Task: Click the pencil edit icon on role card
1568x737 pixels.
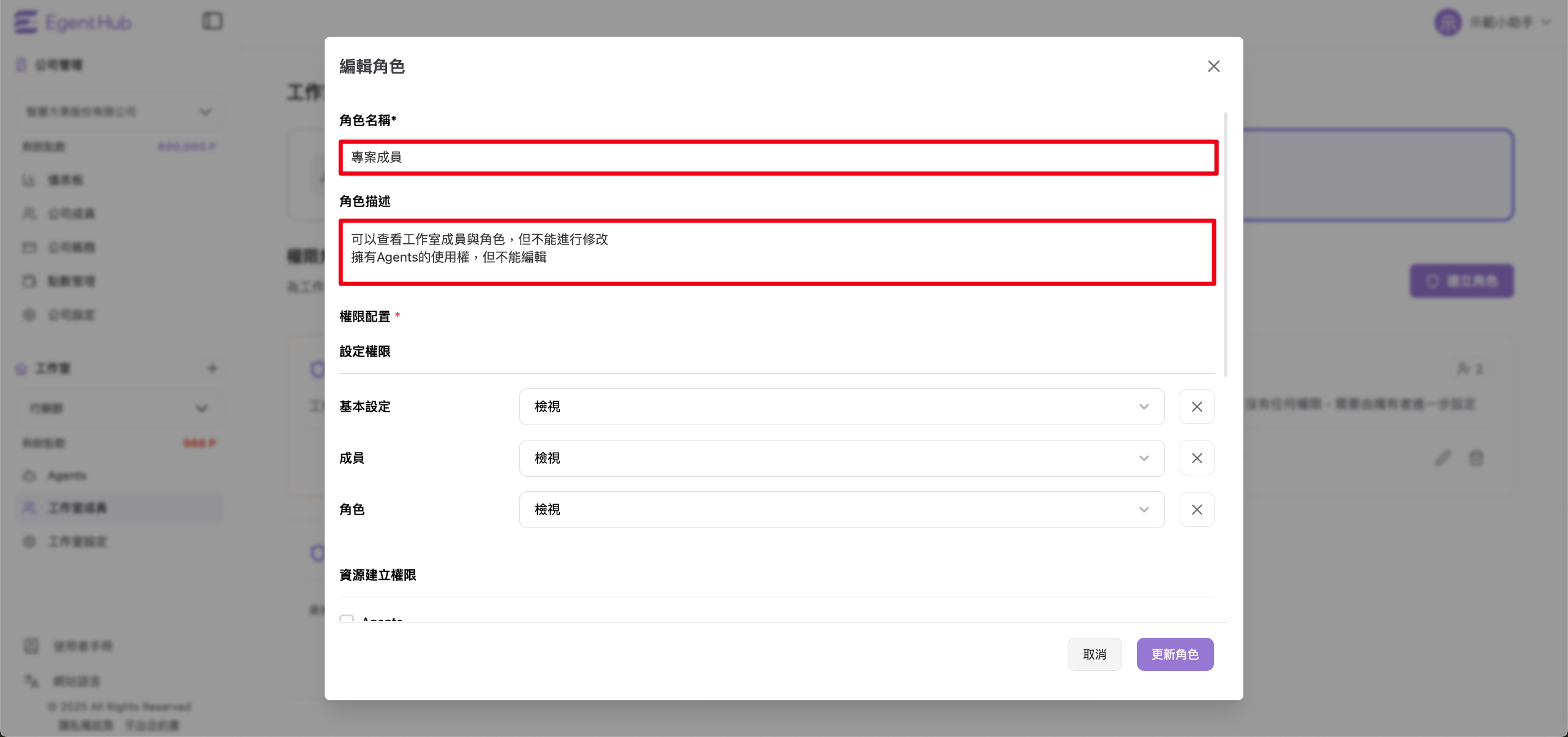Action: [x=1443, y=458]
